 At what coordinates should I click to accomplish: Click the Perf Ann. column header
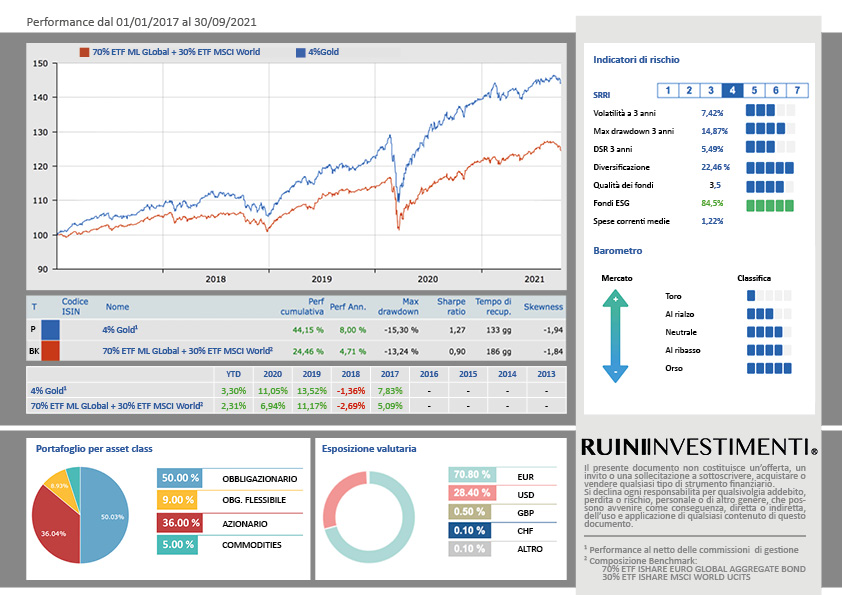[347, 307]
